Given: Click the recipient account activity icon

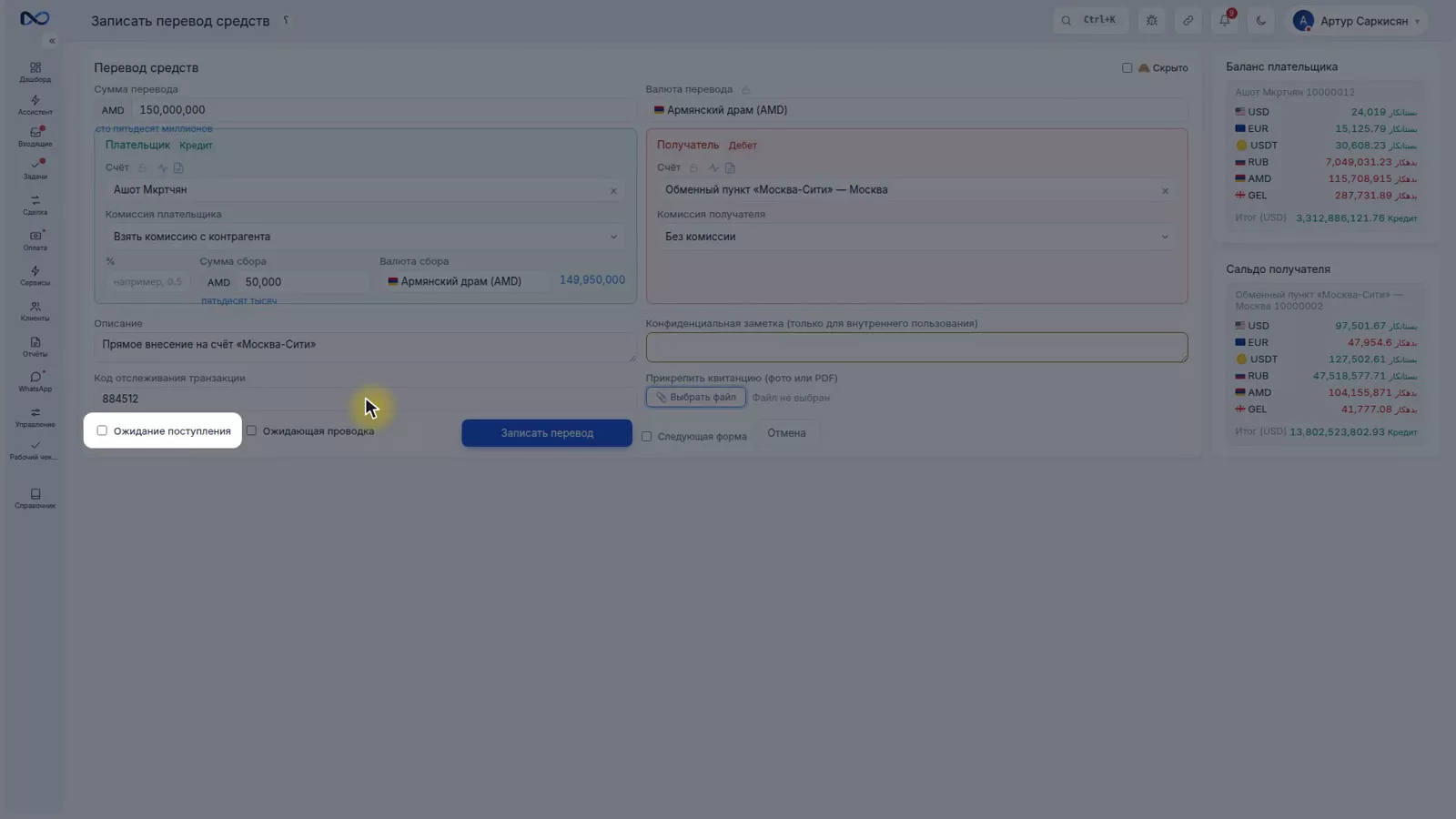Looking at the screenshot, I should point(713,167).
